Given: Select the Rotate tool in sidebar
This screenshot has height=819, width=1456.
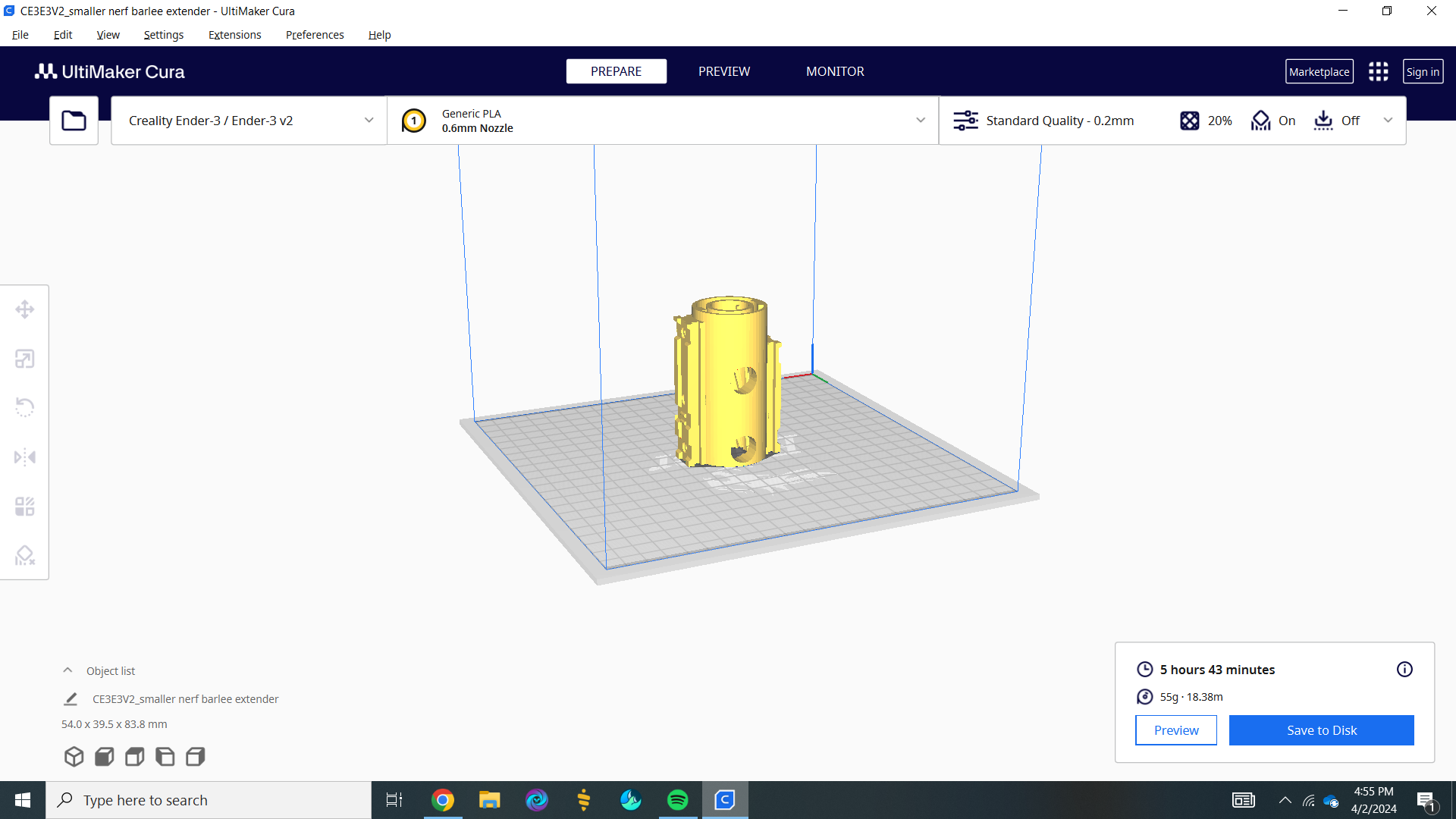Looking at the screenshot, I should tap(25, 407).
